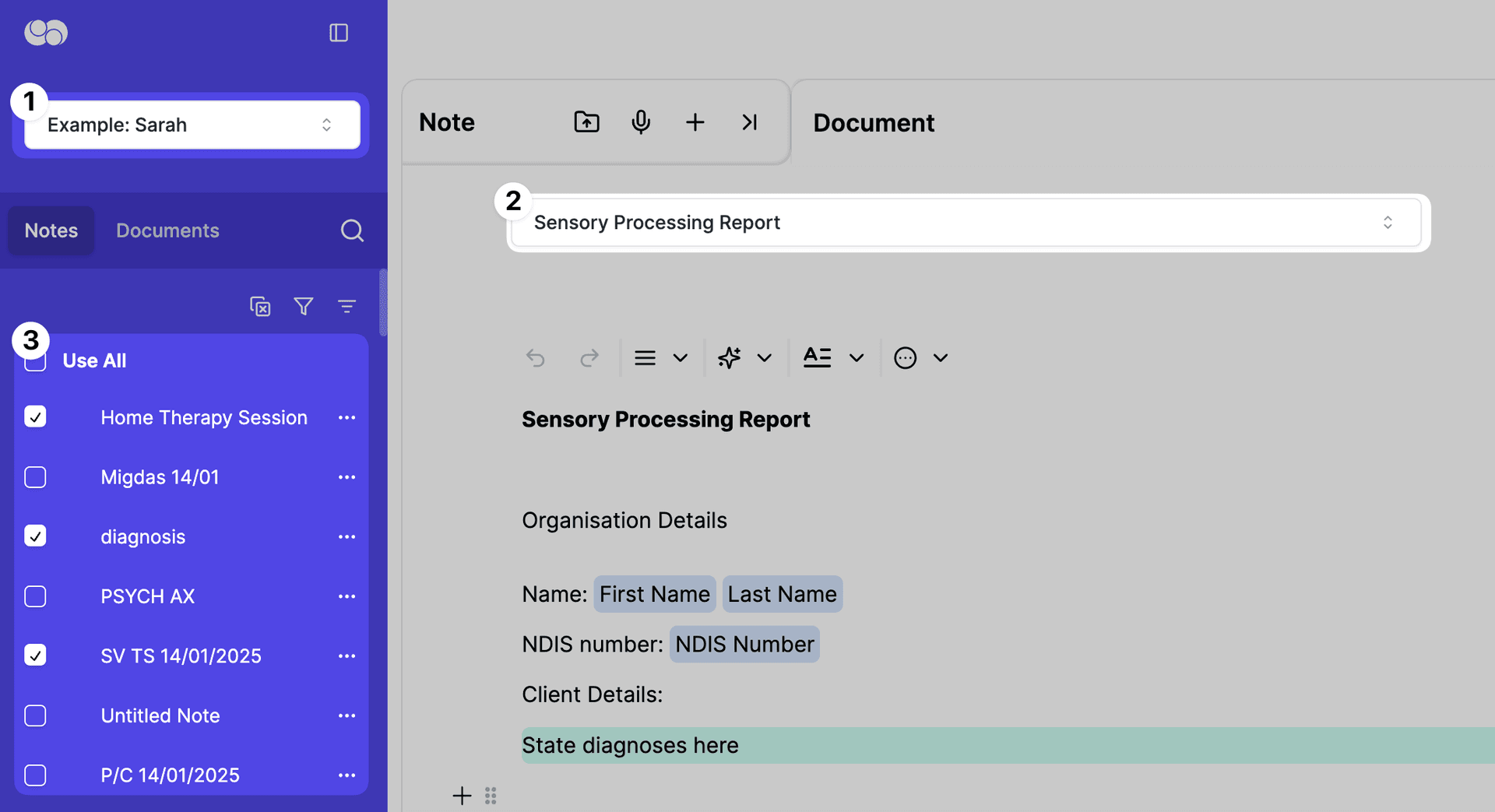Open a note using the folder upload icon
Screen dimensions: 1495x812
(x=586, y=122)
